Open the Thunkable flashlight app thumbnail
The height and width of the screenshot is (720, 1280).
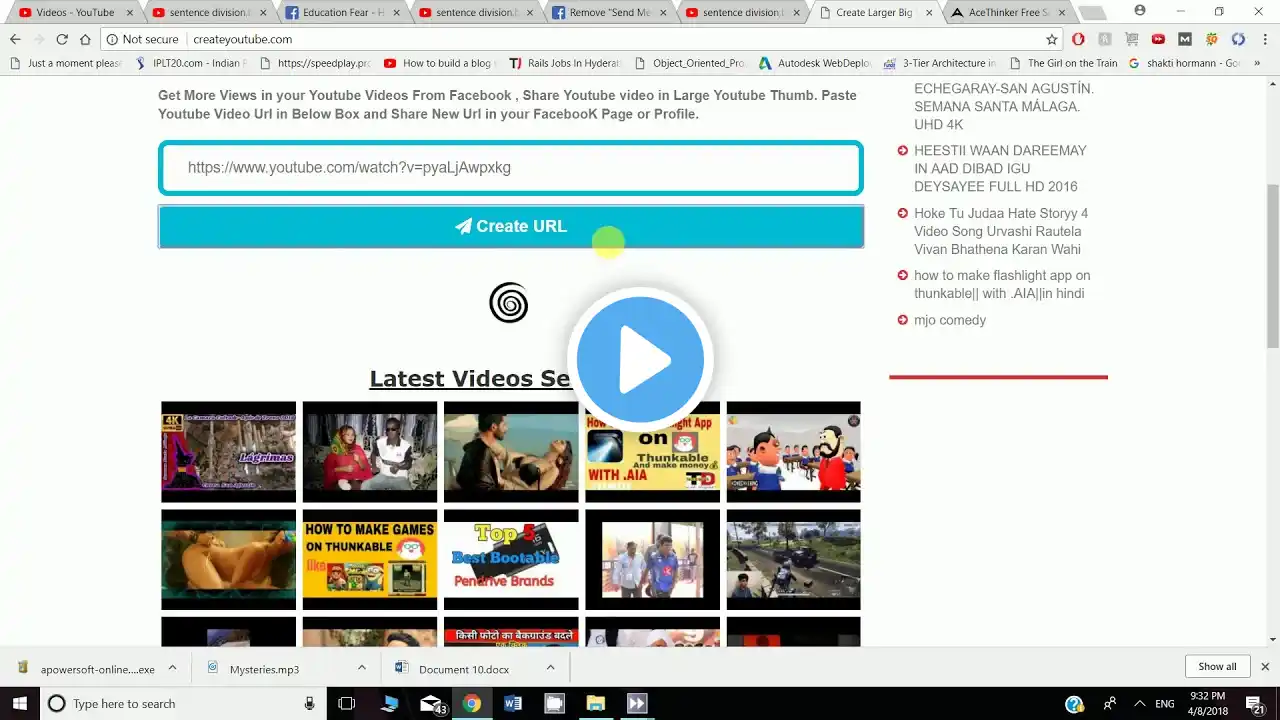[652, 452]
